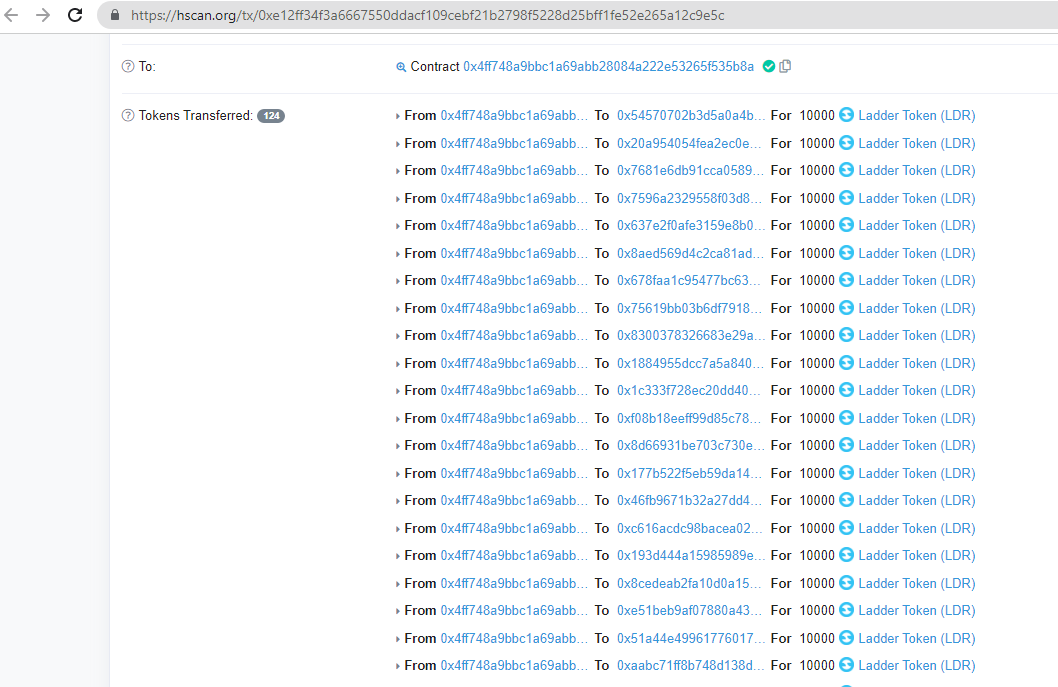Expand transfer row to 0x8aed569d4c2ca81ad
This screenshot has height=687, width=1058.
coord(397,254)
